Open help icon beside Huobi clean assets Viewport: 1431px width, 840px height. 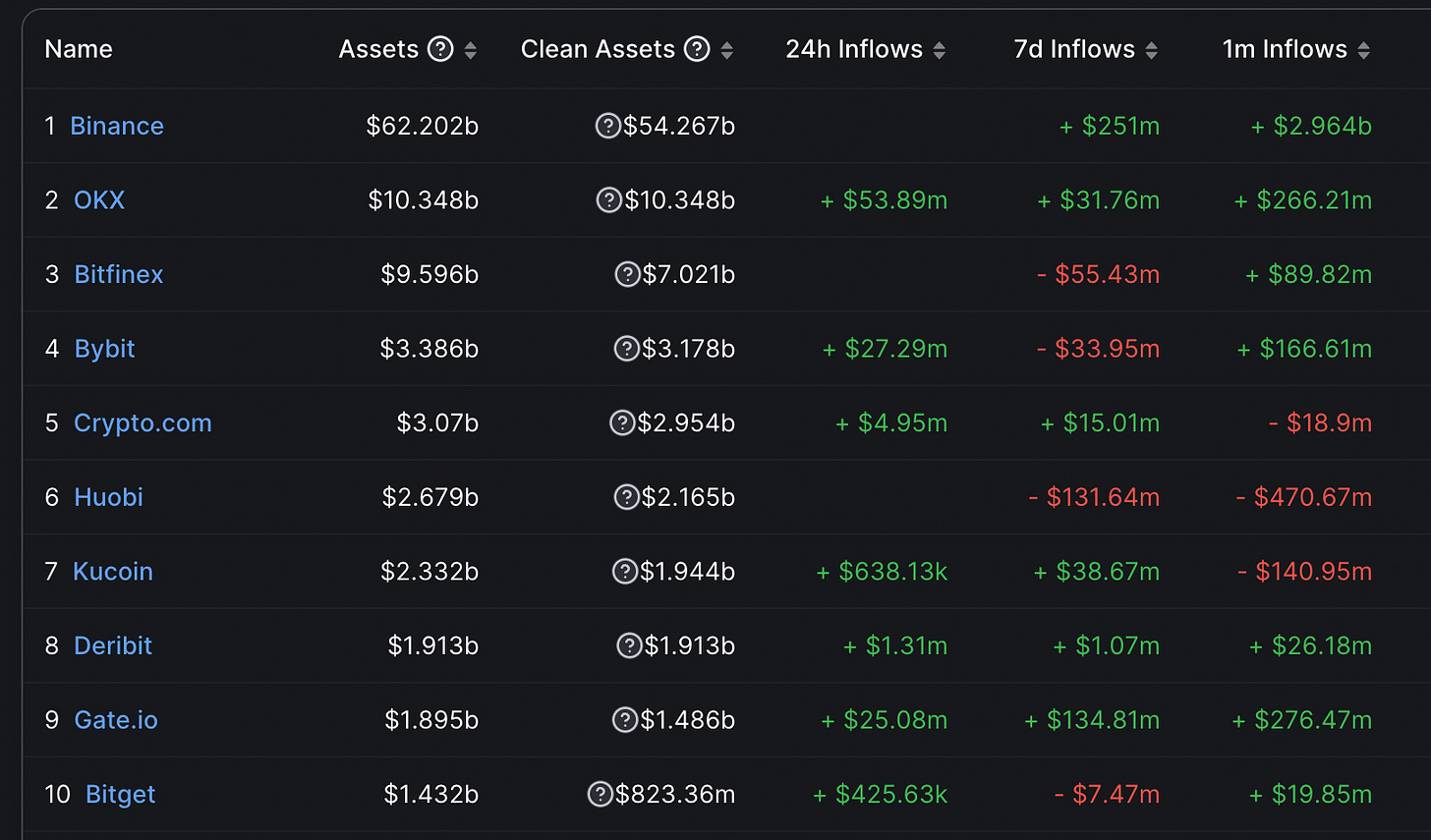[x=626, y=497]
